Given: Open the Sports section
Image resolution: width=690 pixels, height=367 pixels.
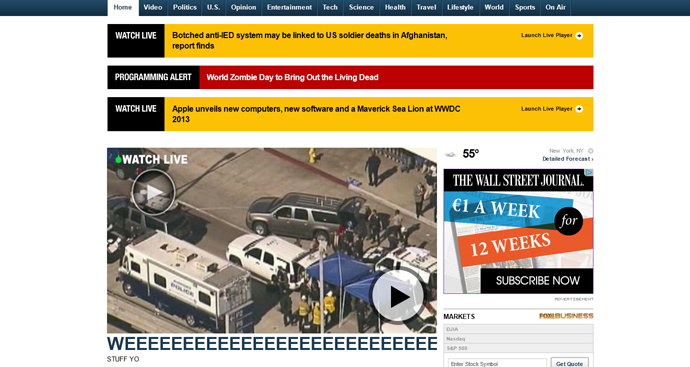Looking at the screenshot, I should pyautogui.click(x=525, y=7).
